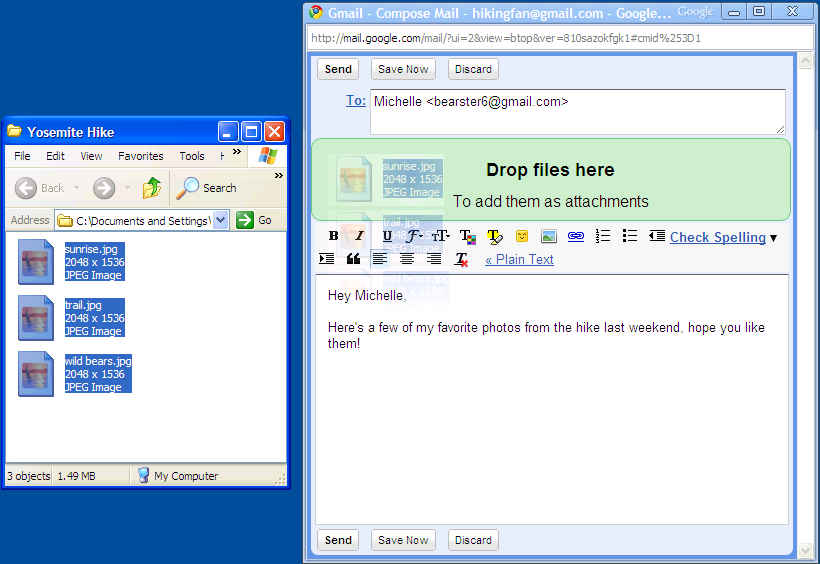This screenshot has height=564, width=820.
Task: Insert an emoticon in the message
Action: (521, 236)
